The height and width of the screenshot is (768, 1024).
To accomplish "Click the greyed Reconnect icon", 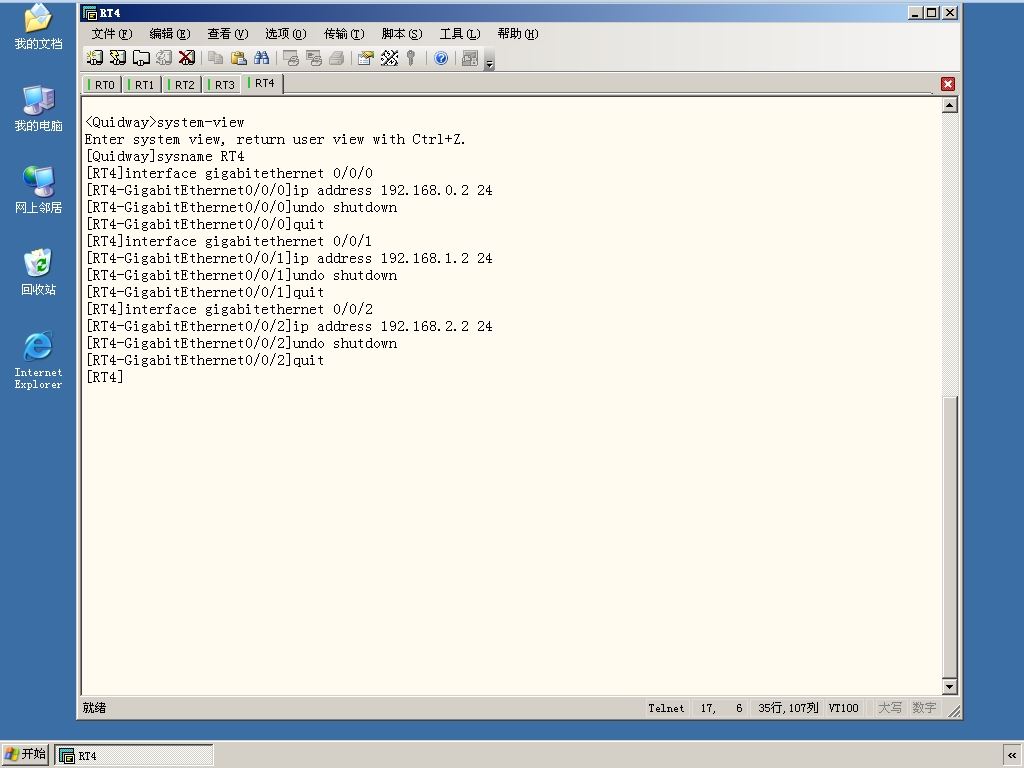I will click(164, 58).
